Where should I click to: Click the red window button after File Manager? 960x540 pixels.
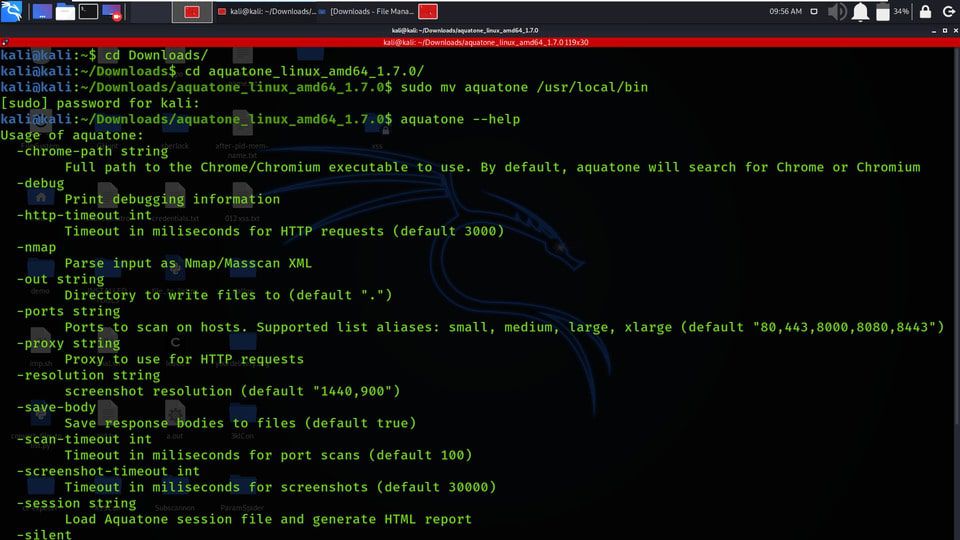click(427, 12)
